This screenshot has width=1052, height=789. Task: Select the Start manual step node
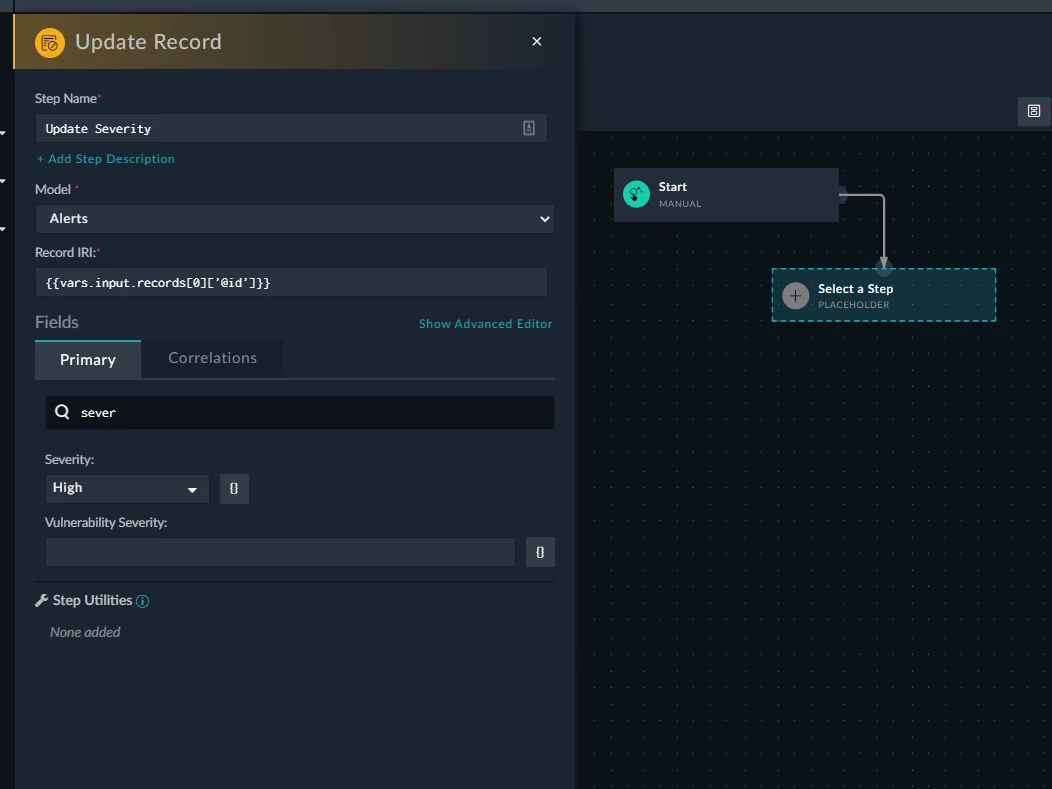point(726,195)
